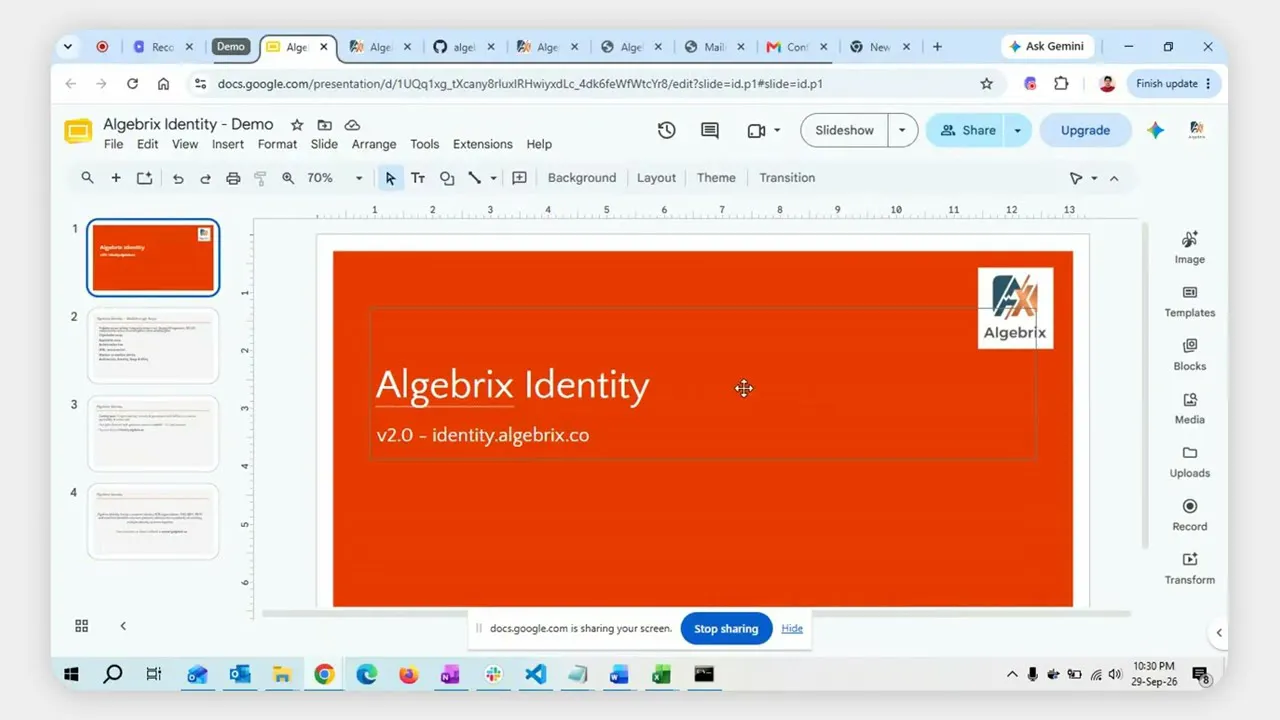Hide the menus with the toolbar up-chevron
This screenshot has height=720, width=1280.
pyautogui.click(x=1114, y=178)
